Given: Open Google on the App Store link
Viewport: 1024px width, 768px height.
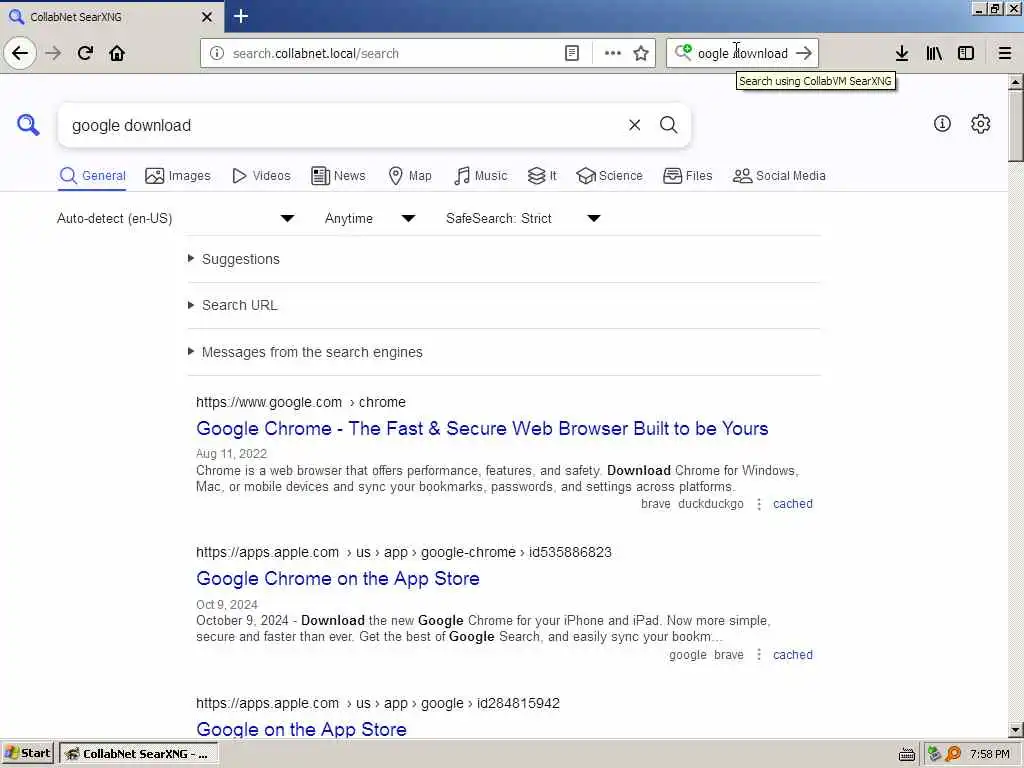Looking at the screenshot, I should coord(301,729).
